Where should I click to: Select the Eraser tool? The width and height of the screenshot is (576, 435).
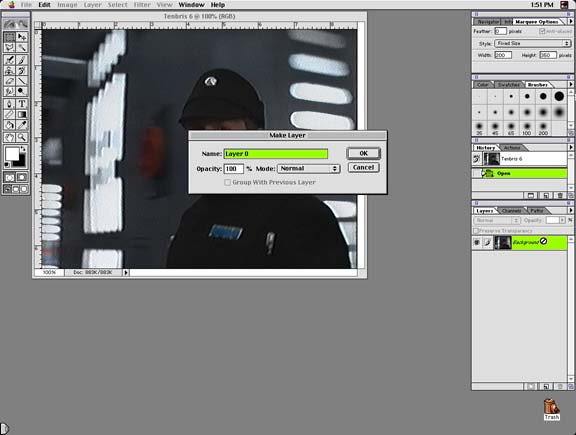[x=10, y=80]
